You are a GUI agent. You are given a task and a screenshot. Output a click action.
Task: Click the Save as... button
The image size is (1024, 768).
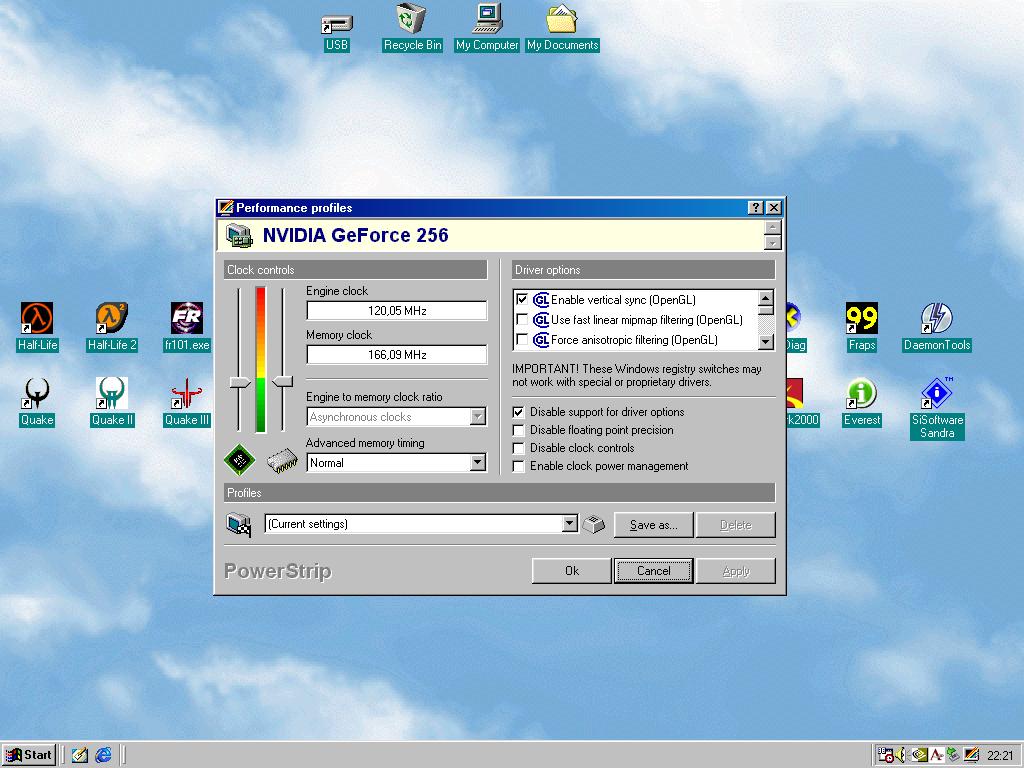click(x=654, y=525)
